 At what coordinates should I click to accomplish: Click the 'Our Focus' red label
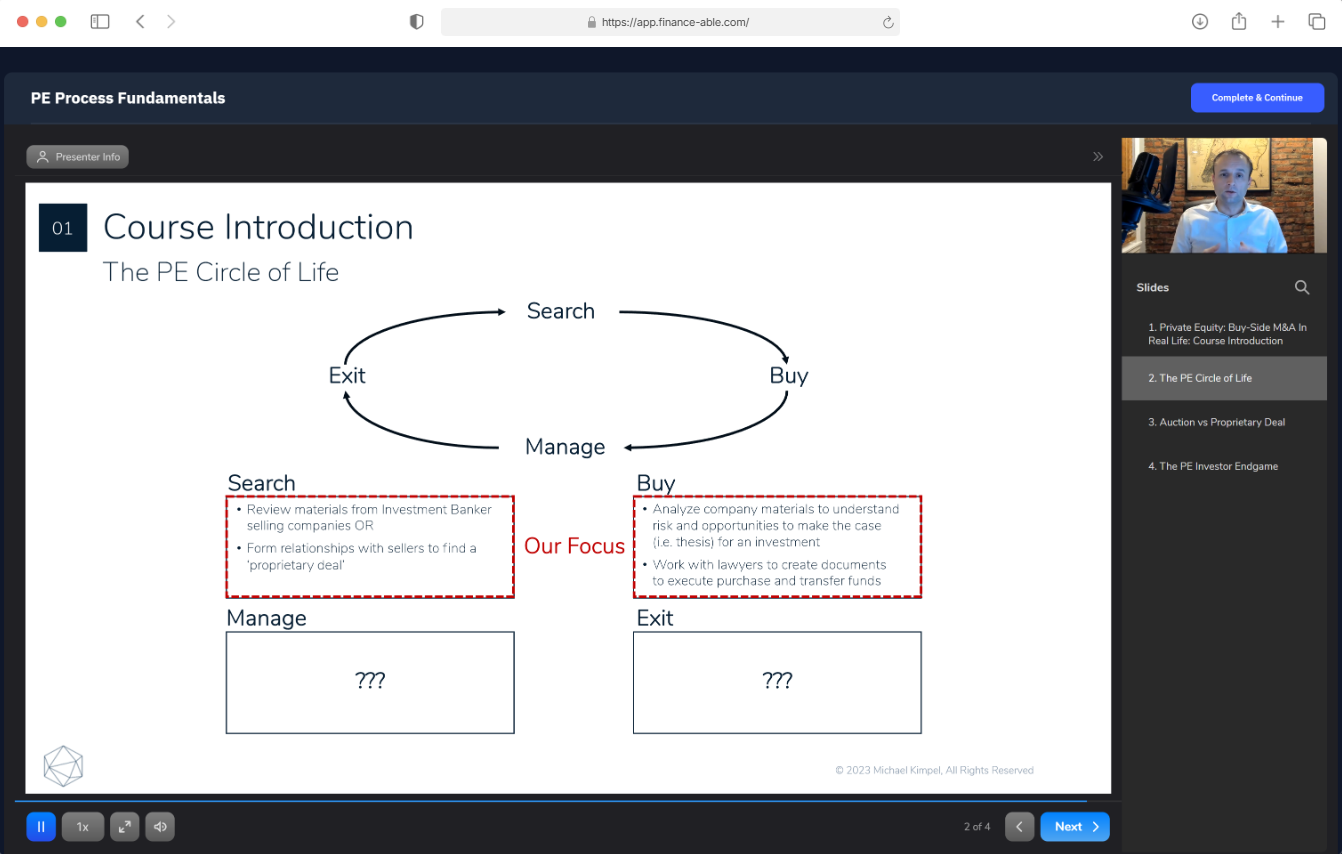pos(574,546)
